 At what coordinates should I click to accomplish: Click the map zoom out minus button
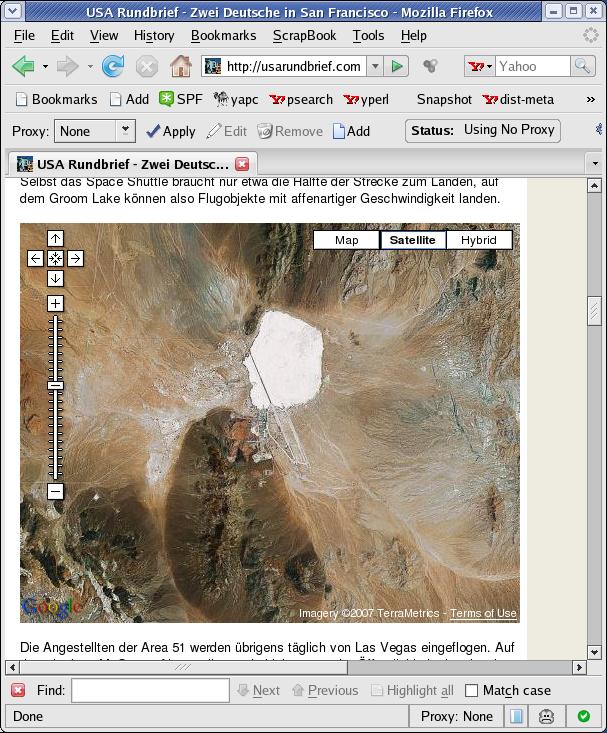click(x=55, y=491)
